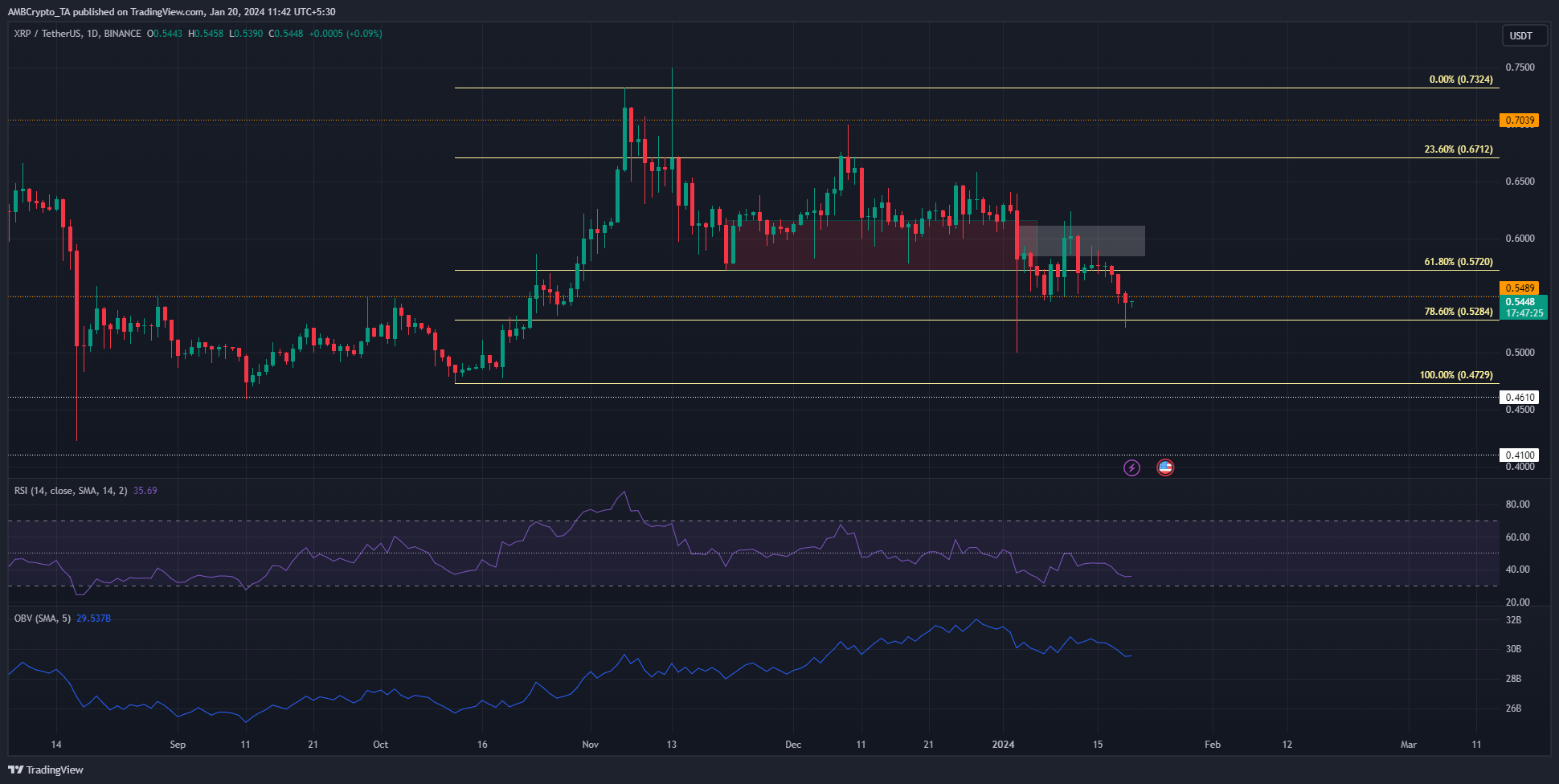
Task: Click the 80.00 RSI scale value
Action: tap(1517, 504)
